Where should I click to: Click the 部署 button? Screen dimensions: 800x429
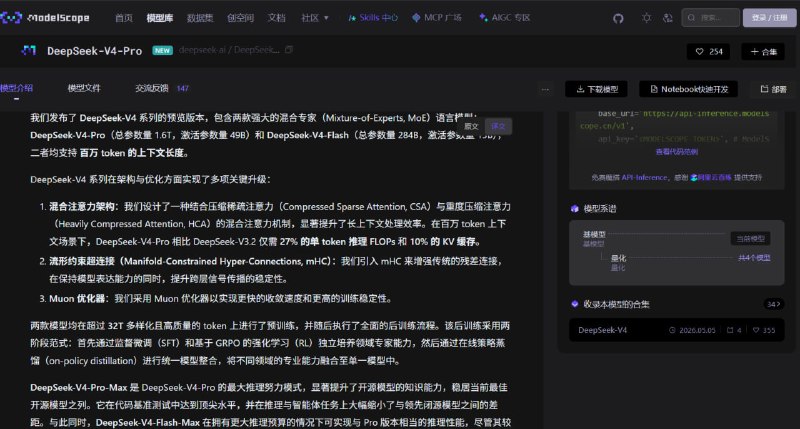773,89
